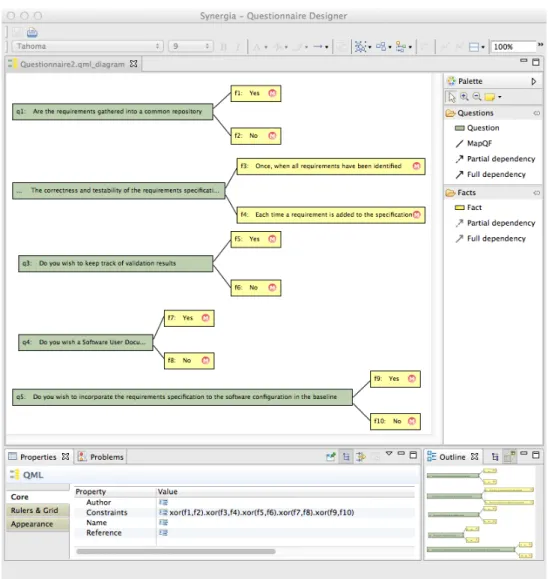Pick the yellow Note tool in the Palette
Viewport: 549px width, 579px height.
pyautogui.click(x=490, y=97)
